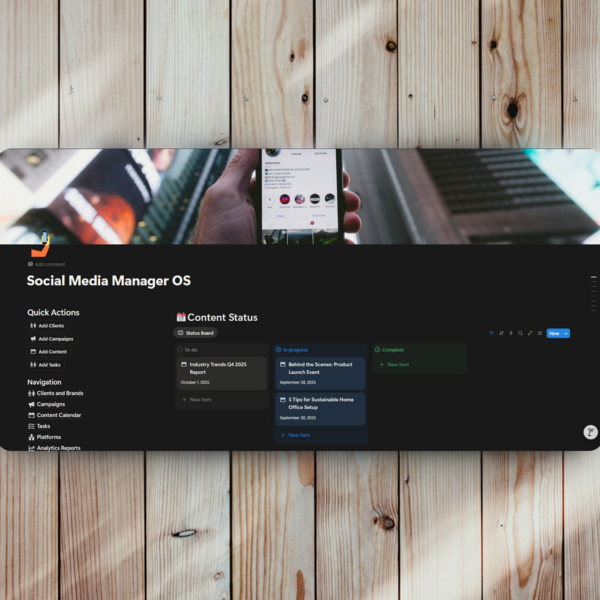Open the filter icon in Content Status toolbar
600x600 pixels.
pyautogui.click(x=491, y=333)
